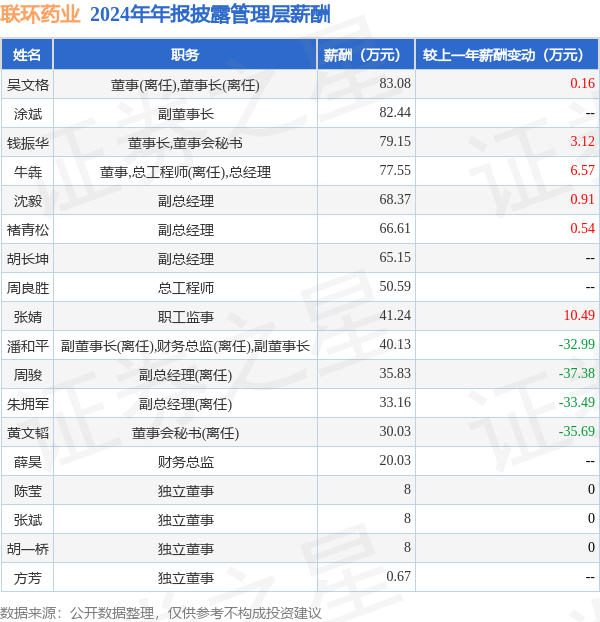Image resolution: width=600 pixels, height=622 pixels.
Task: Click the position 董事(离任),董事长(离任)
Action: click(x=185, y=85)
